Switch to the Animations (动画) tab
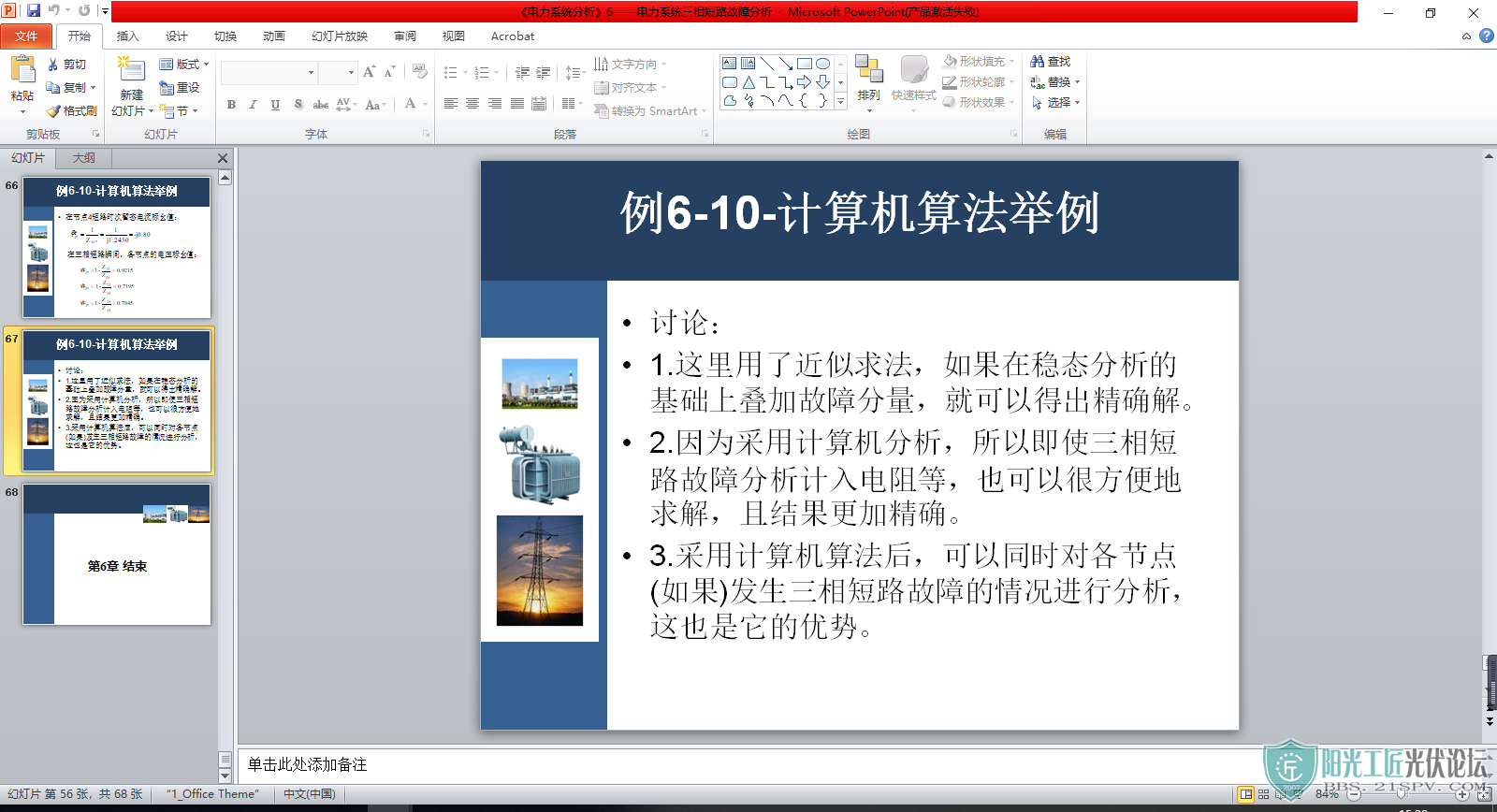The height and width of the screenshot is (812, 1497). (x=273, y=36)
